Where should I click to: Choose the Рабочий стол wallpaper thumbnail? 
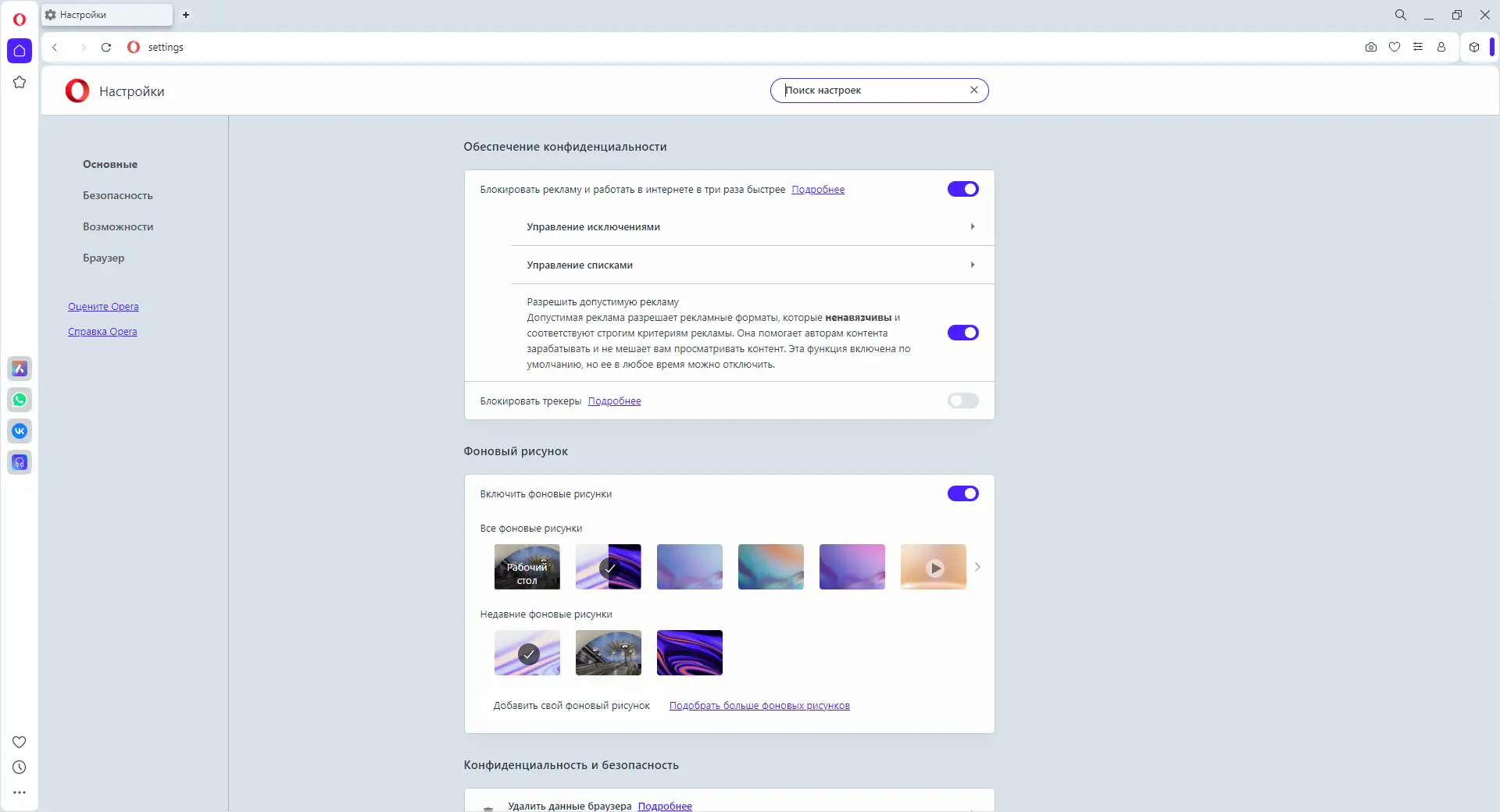[x=527, y=567]
